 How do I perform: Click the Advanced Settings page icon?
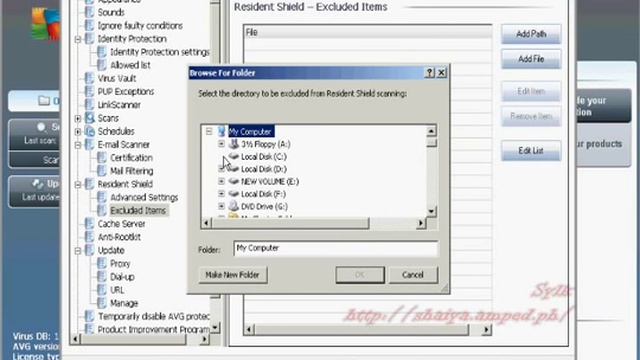102,197
